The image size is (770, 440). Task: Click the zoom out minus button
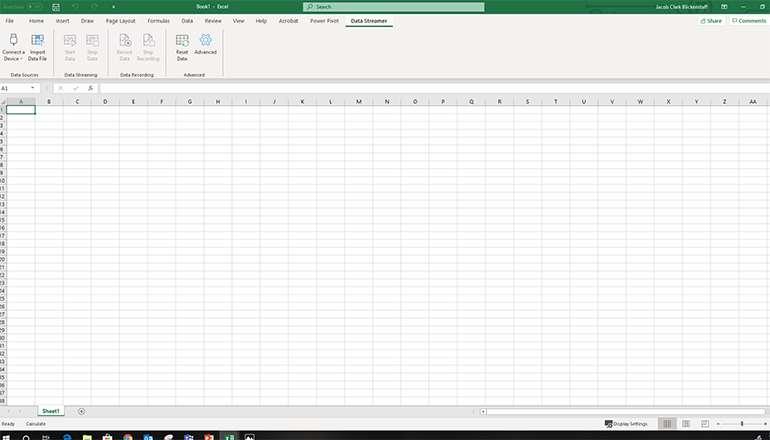718,423
